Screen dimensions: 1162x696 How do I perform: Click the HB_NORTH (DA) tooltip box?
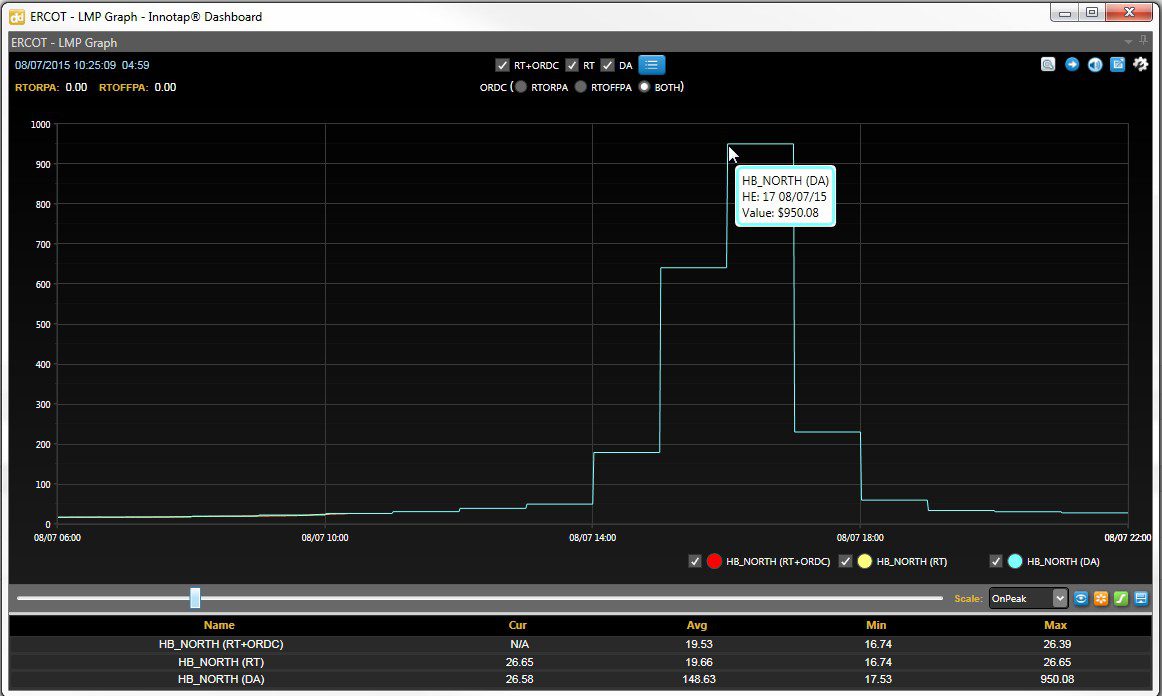pos(785,196)
